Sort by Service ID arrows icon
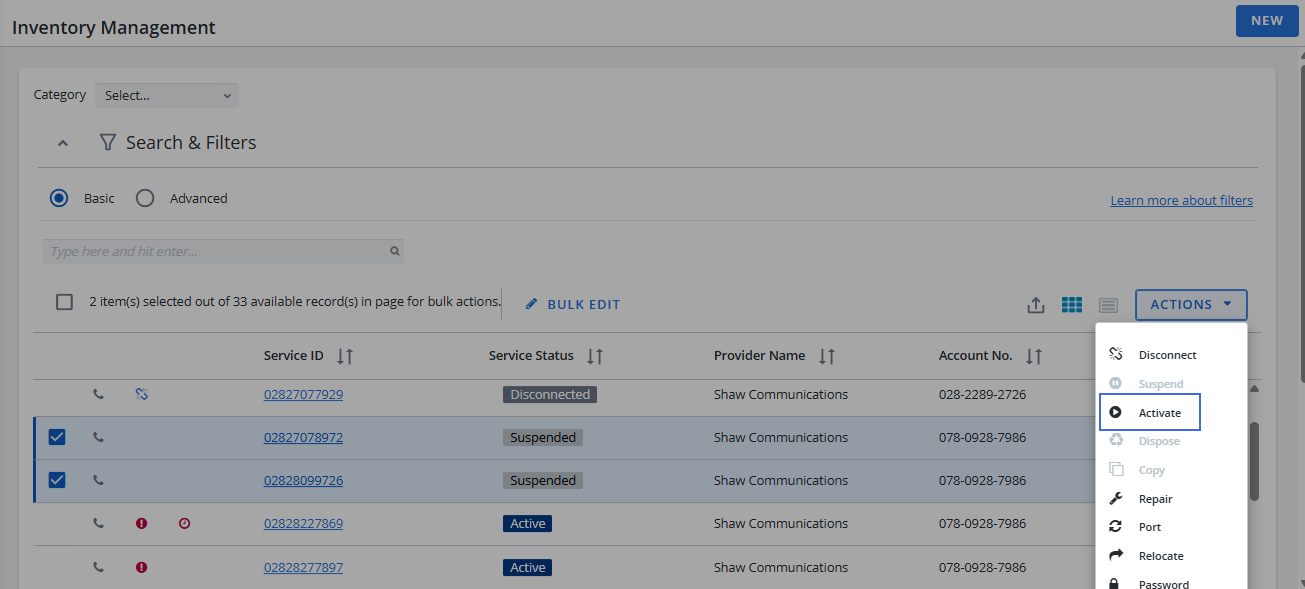The width and height of the screenshot is (1305, 589). click(345, 356)
